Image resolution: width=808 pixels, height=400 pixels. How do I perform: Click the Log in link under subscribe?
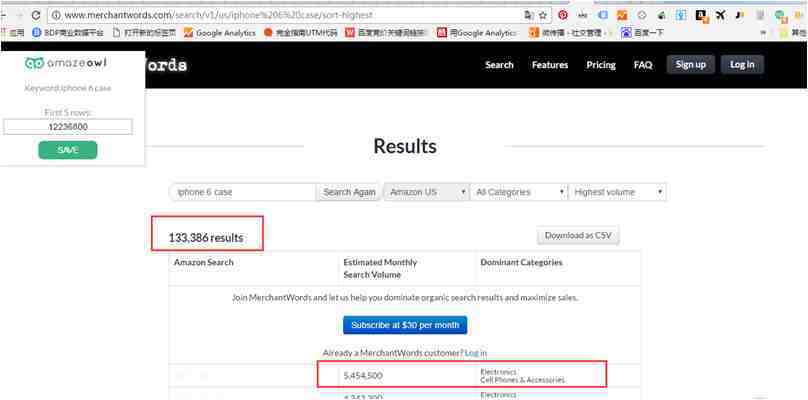point(476,353)
